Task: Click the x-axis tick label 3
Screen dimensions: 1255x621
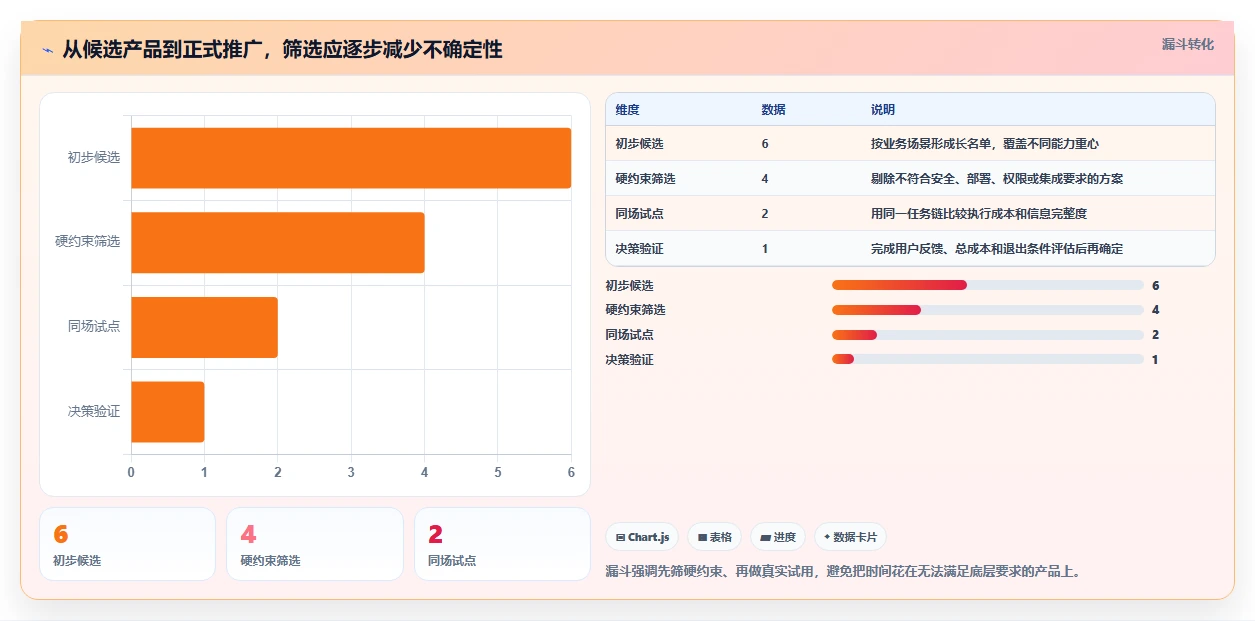Action: [x=351, y=472]
